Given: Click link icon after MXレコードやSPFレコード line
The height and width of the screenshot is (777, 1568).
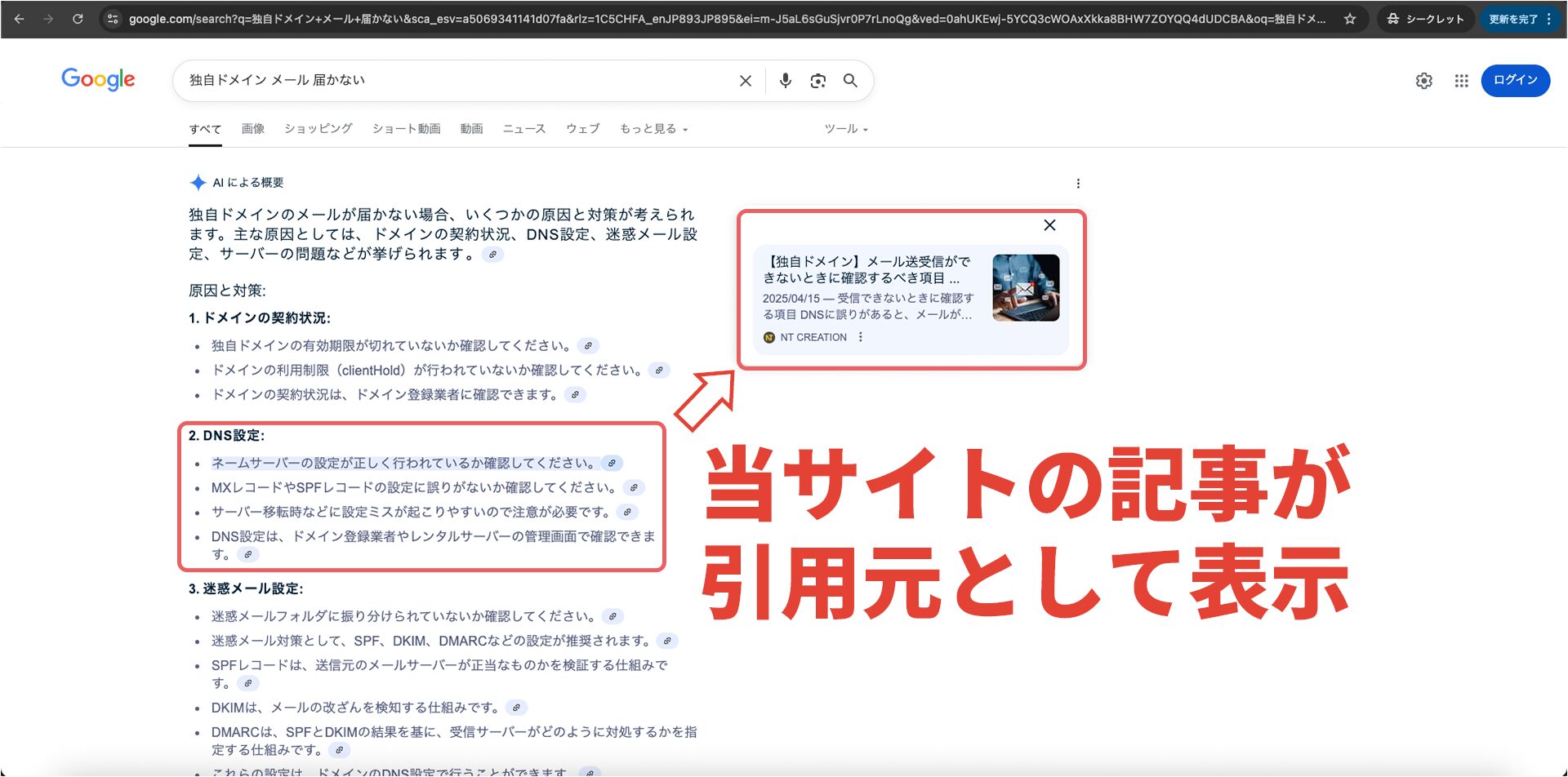Looking at the screenshot, I should tap(634, 488).
